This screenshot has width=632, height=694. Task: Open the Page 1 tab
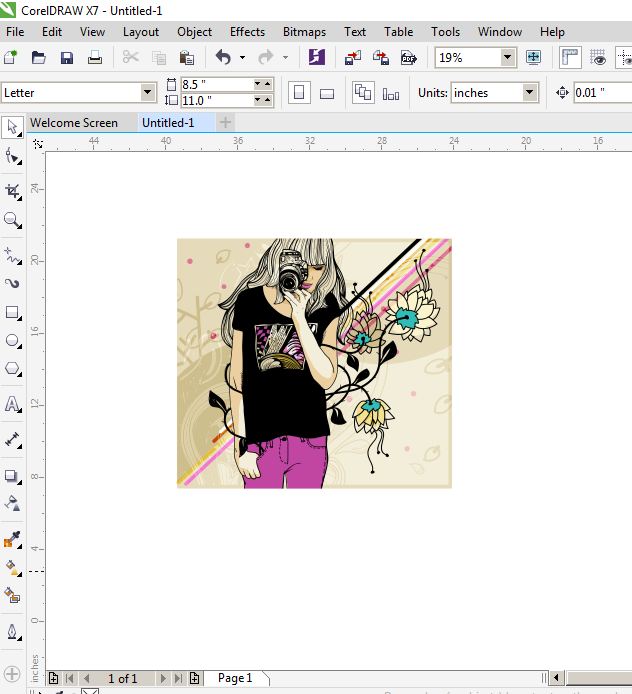(235, 678)
